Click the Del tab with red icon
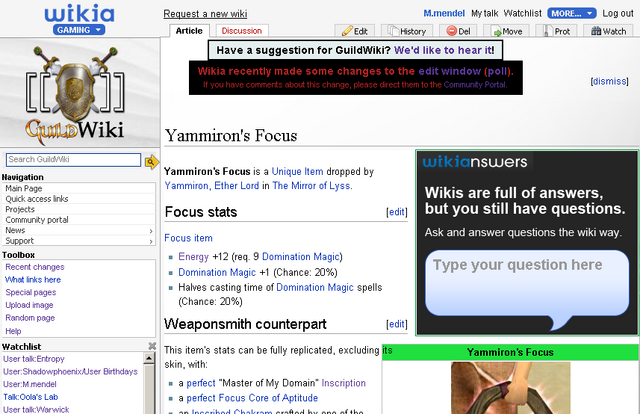The height and width of the screenshot is (414, 640). click(458, 31)
